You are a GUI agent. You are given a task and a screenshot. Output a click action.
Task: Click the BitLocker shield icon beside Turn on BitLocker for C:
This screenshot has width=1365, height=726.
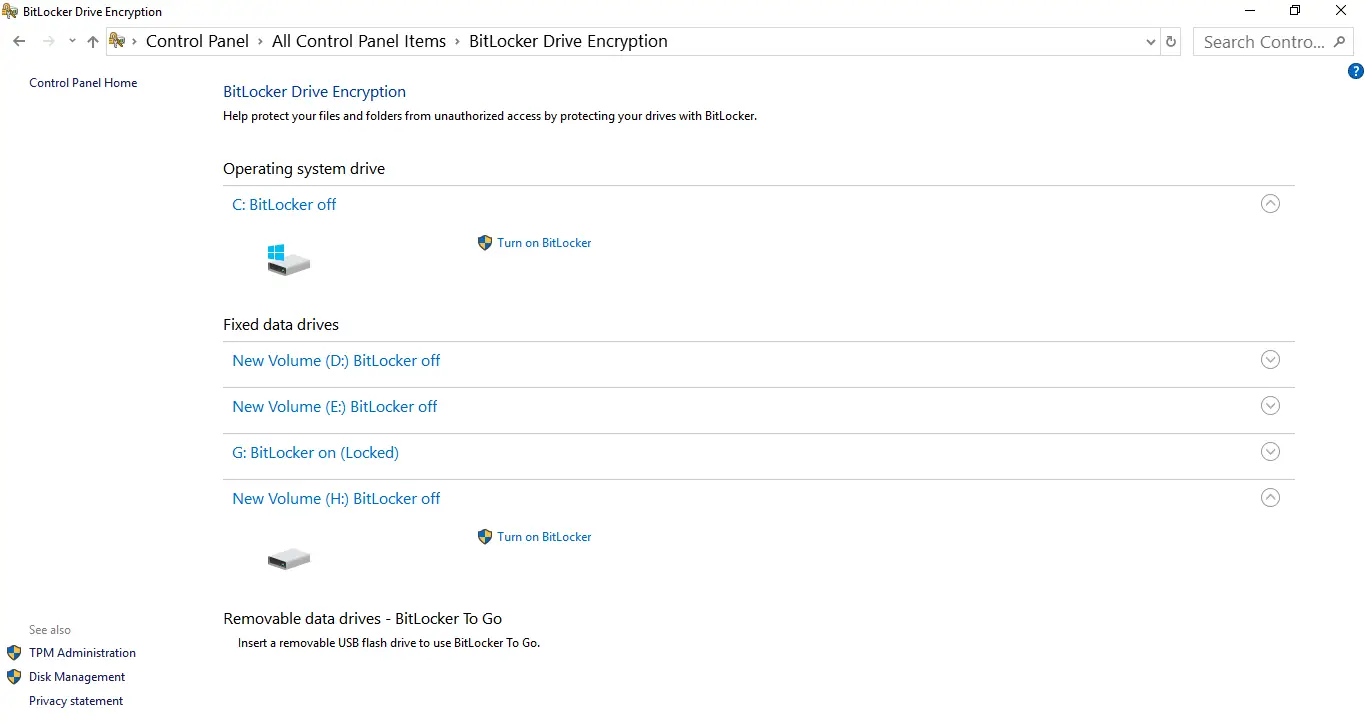click(485, 243)
